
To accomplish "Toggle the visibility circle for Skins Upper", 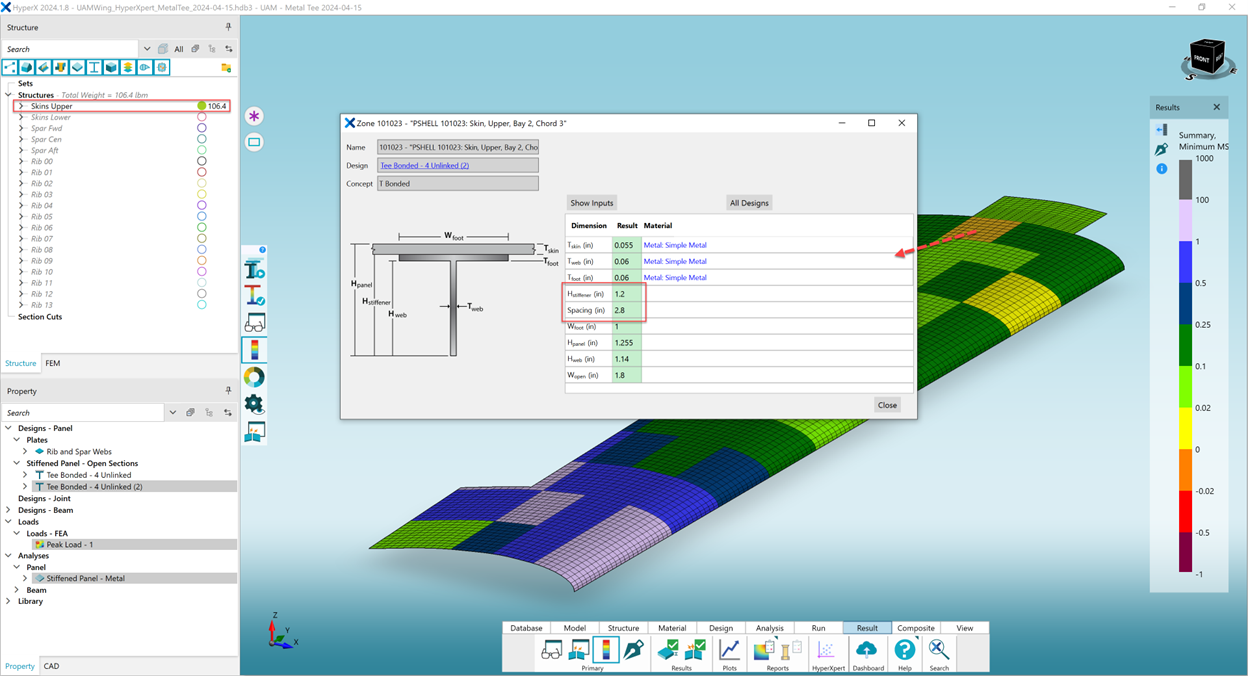I will [x=201, y=106].
